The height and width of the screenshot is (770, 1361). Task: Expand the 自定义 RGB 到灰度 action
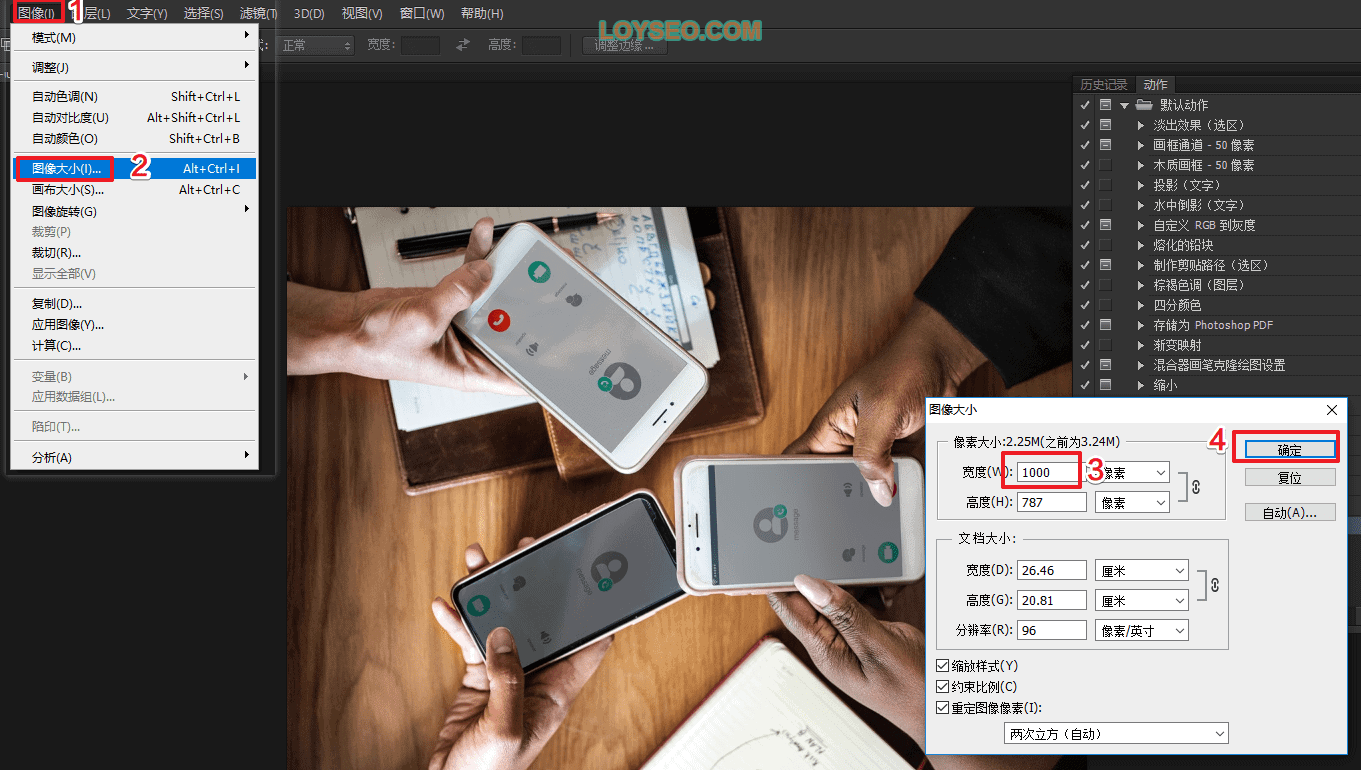point(1141,225)
